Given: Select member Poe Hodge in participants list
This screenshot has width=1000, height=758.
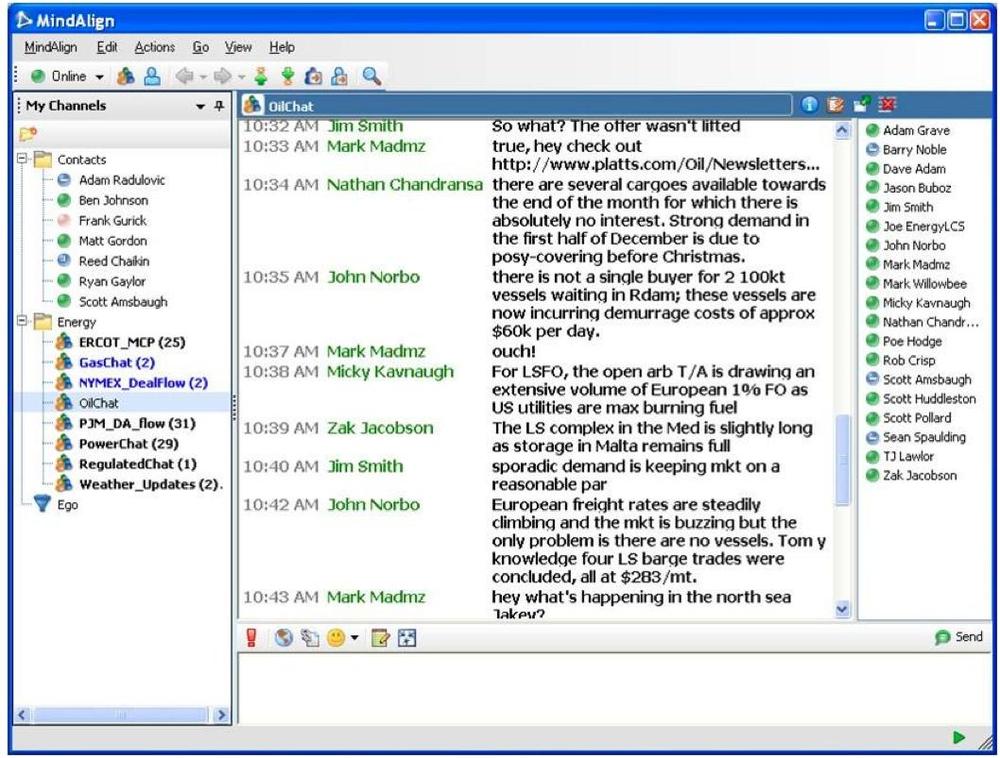Looking at the screenshot, I should [x=912, y=341].
